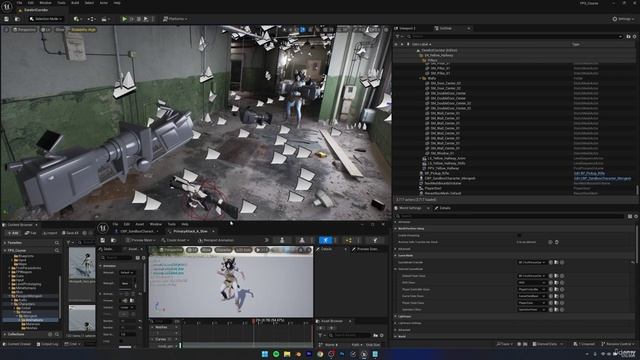This screenshot has width=640, height=360.
Task: Click Find in Content Browser icon in animation editor
Action: tap(113, 240)
